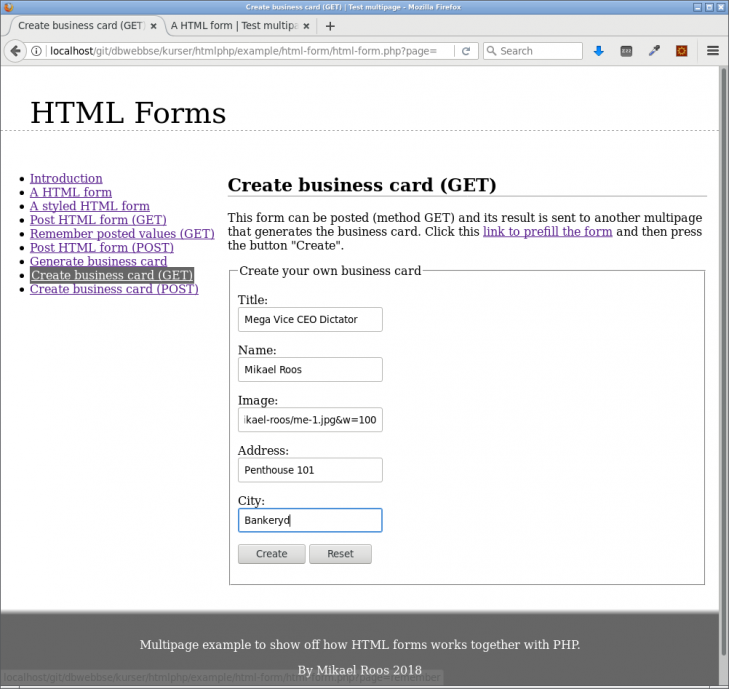Click the City field containing Bankeryd

click(310, 520)
